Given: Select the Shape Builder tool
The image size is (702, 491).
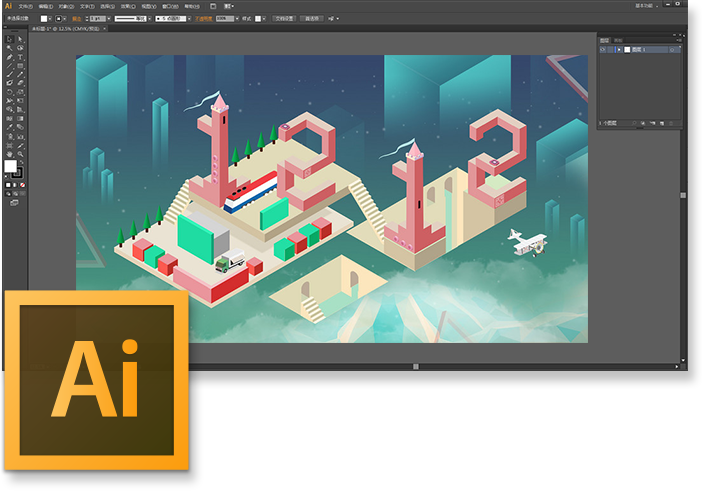Looking at the screenshot, I should pyautogui.click(x=9, y=109).
